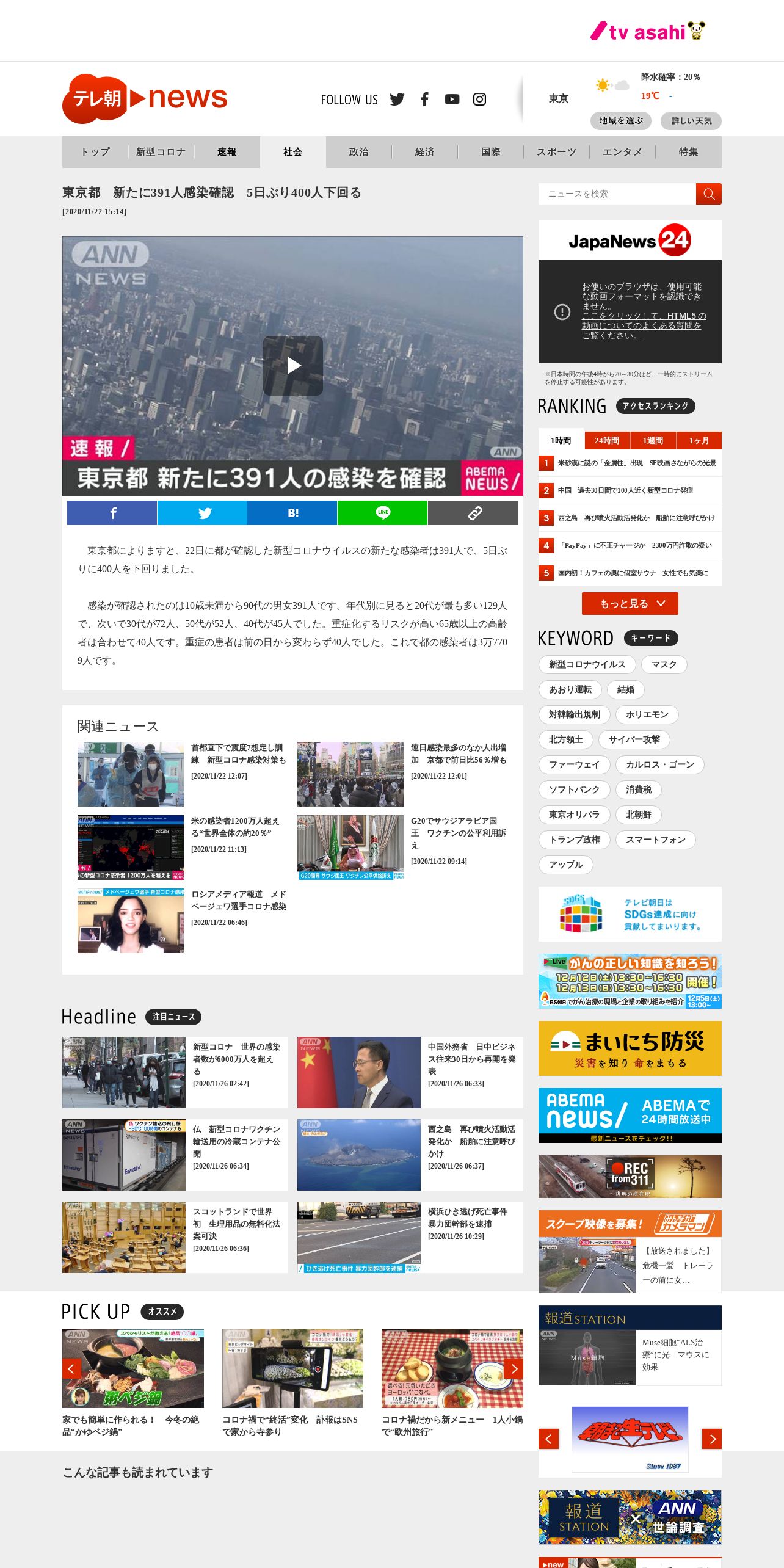The image size is (784, 1568).
Task: Select the 新型コロナウイルス keyword tag
Action: tap(587, 664)
